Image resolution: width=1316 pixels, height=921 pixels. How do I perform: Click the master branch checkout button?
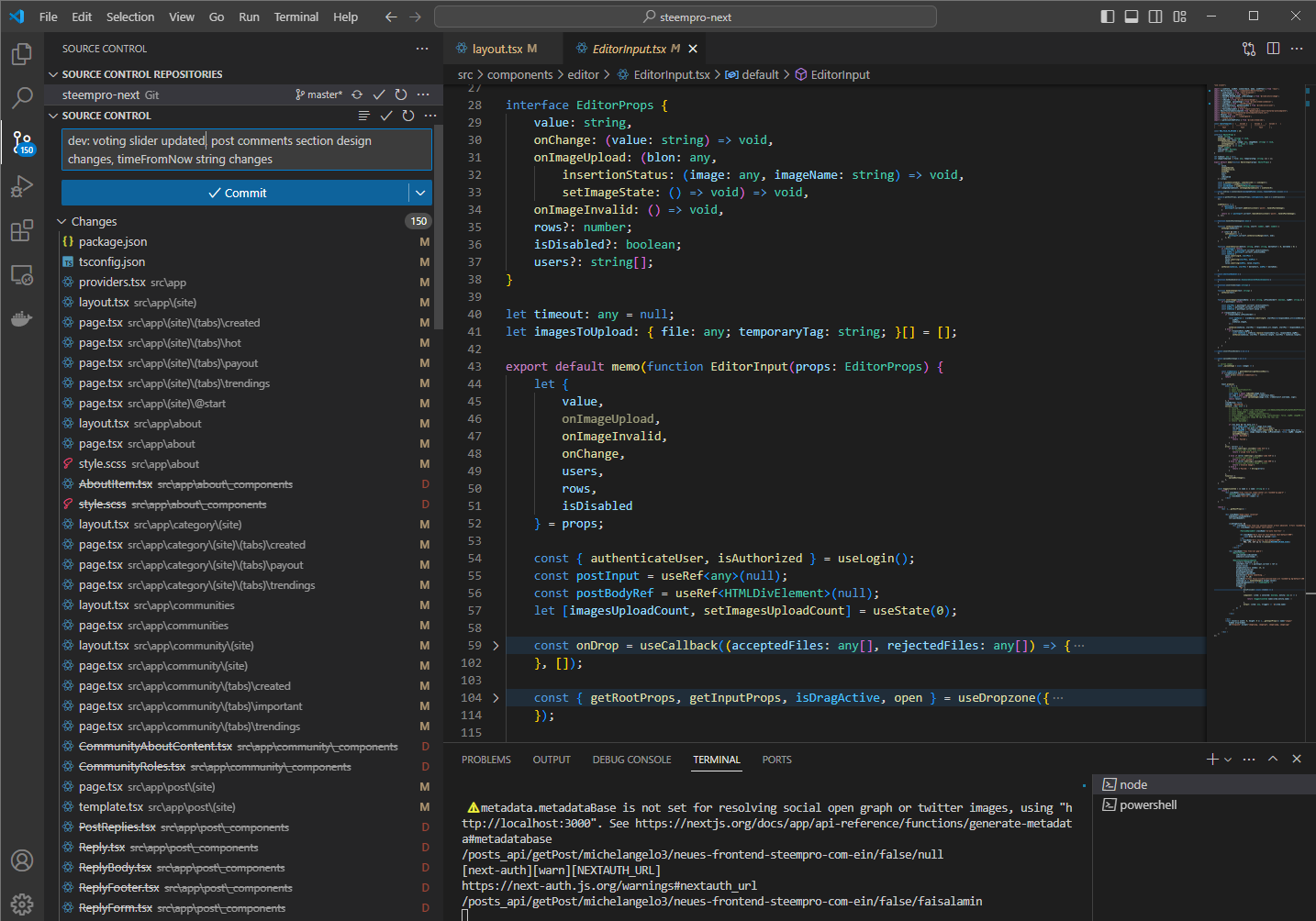pos(319,94)
